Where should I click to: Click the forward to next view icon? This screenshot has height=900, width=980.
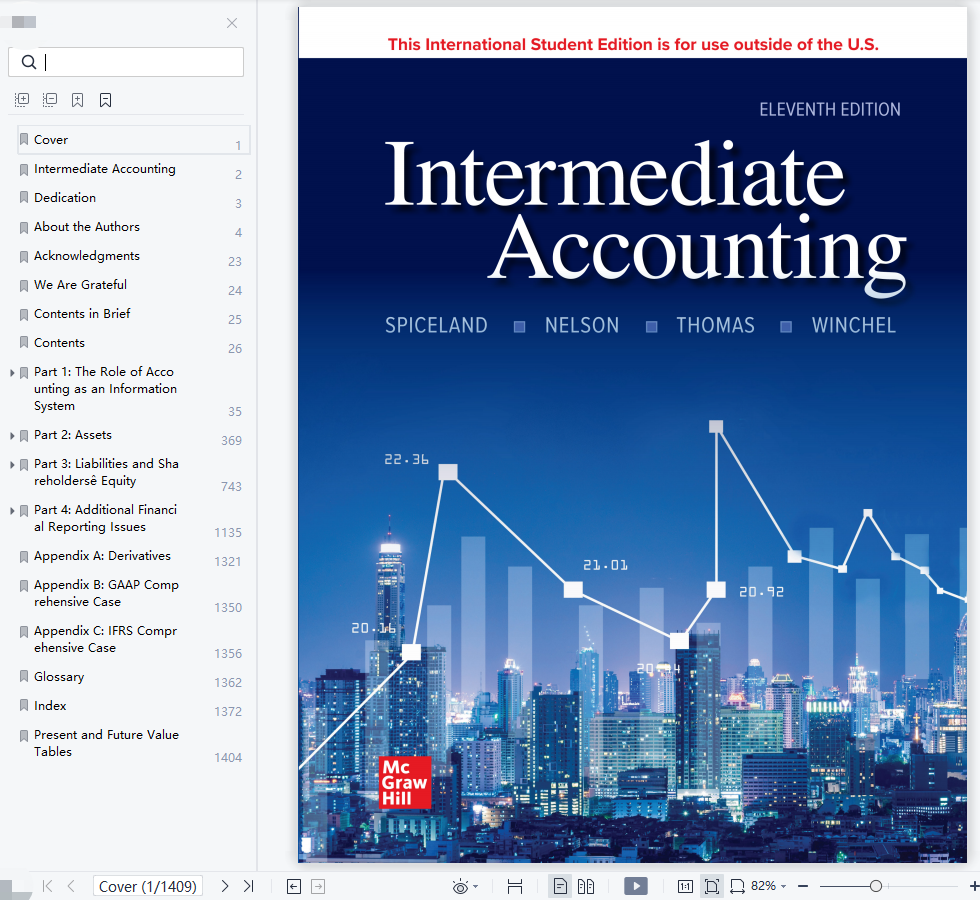coord(318,886)
